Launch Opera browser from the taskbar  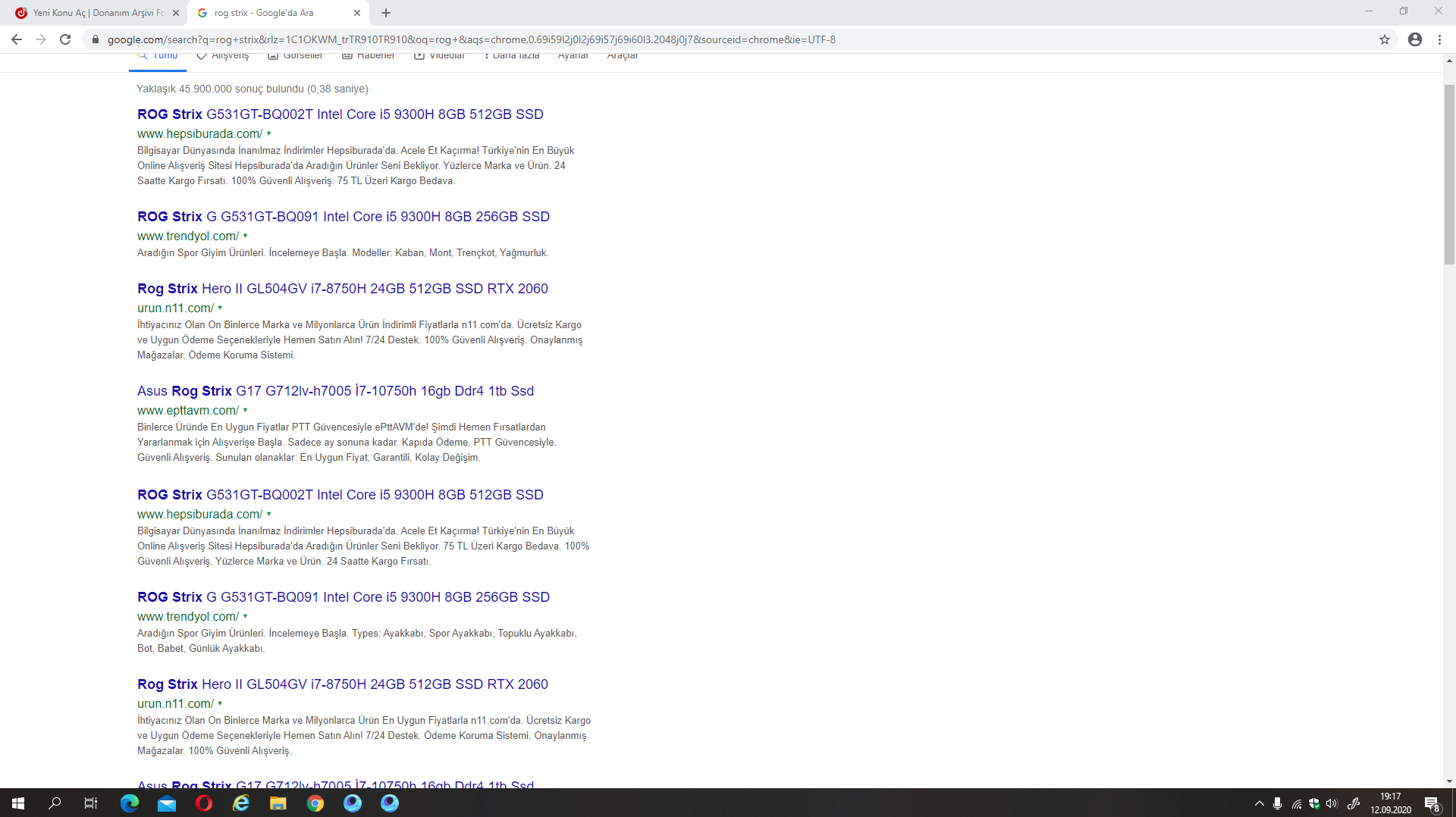[204, 803]
